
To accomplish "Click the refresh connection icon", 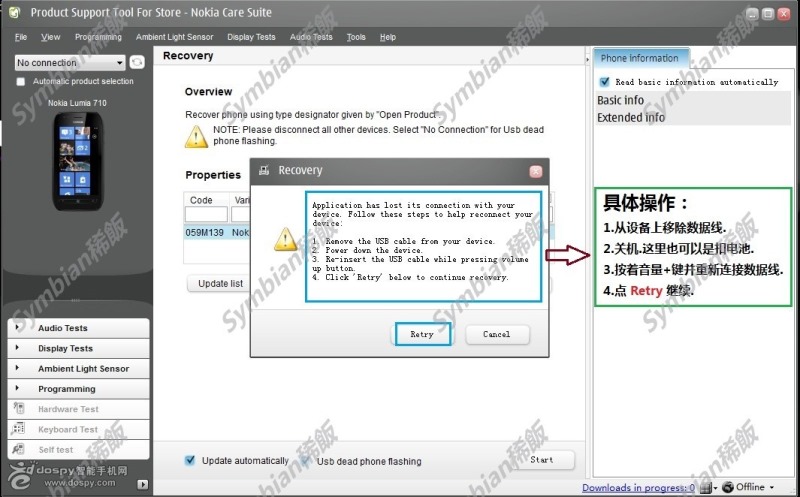I will coord(137,62).
